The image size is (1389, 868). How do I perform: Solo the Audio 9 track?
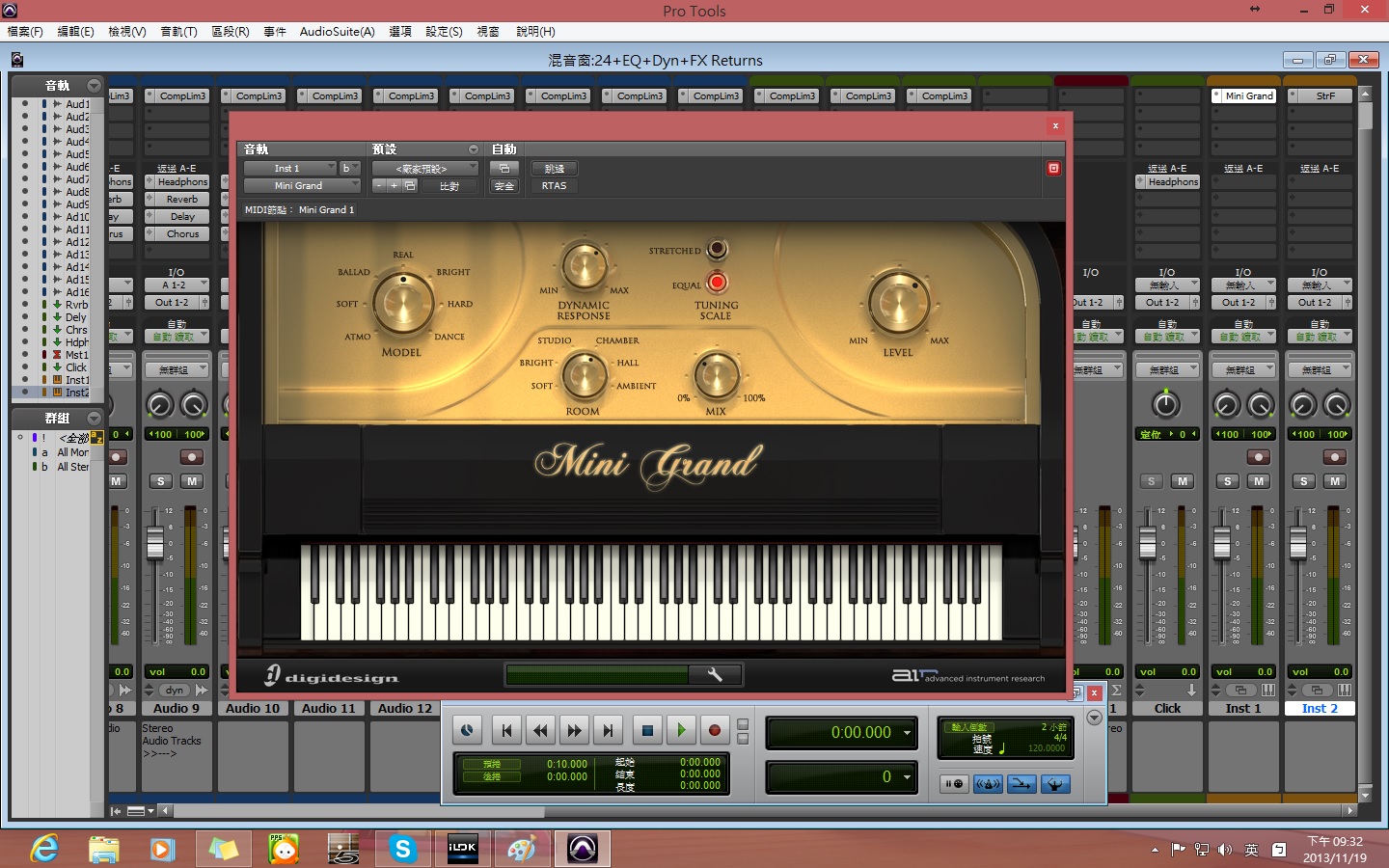click(160, 480)
